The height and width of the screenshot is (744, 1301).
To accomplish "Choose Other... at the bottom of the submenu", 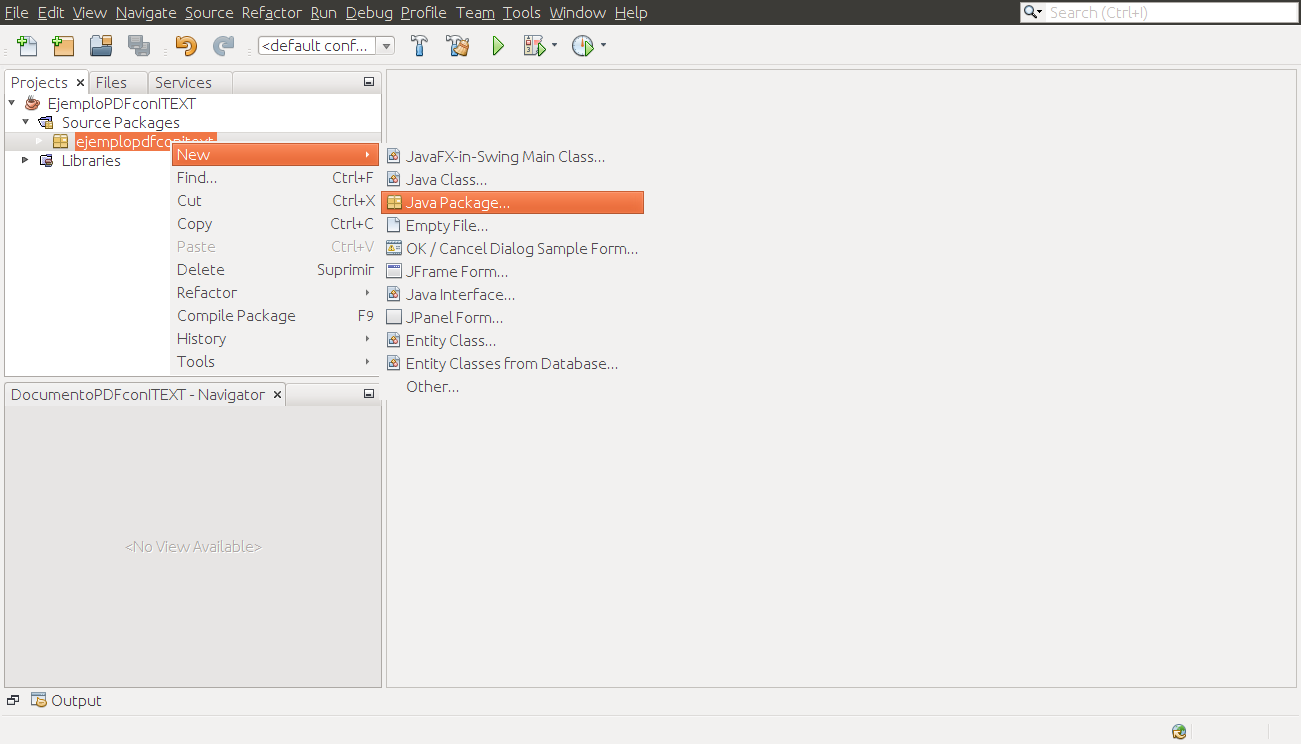I will pyautogui.click(x=432, y=386).
